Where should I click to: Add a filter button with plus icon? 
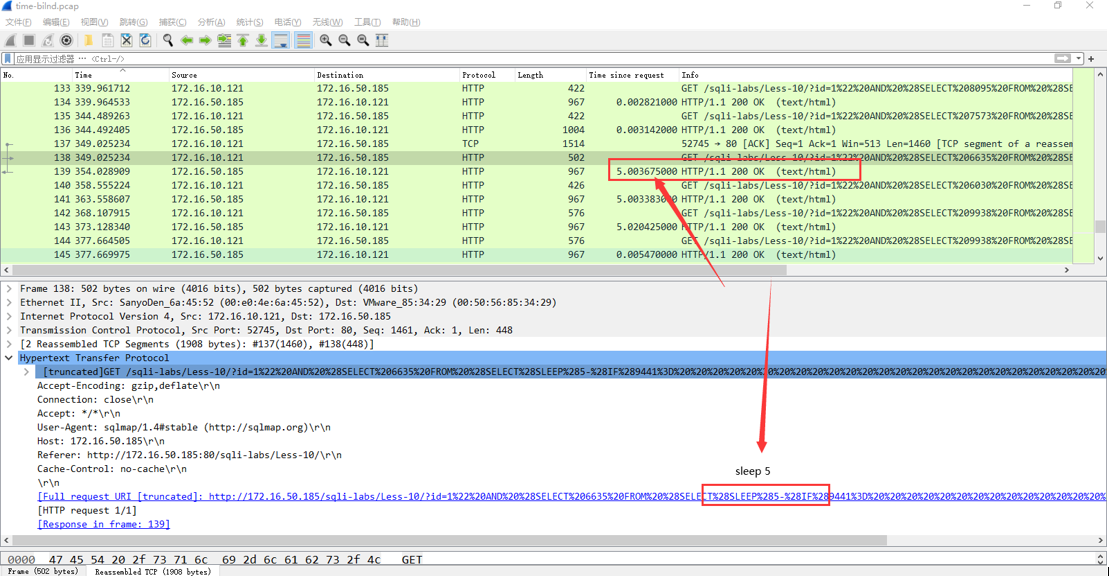coord(1091,59)
